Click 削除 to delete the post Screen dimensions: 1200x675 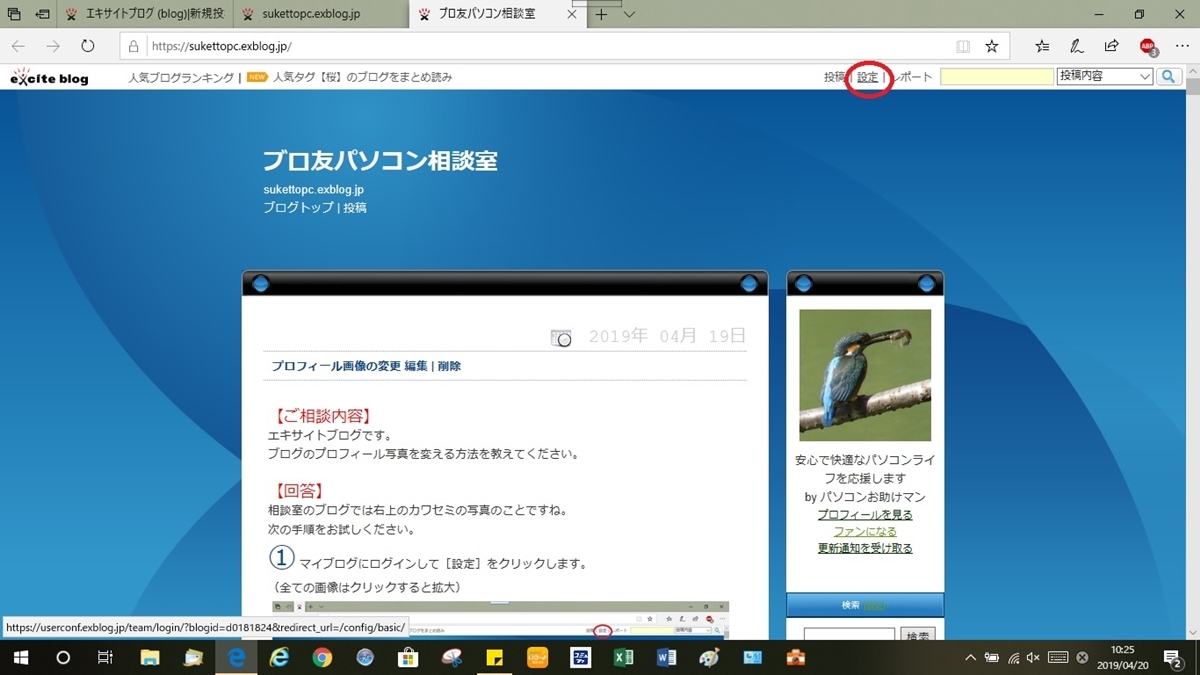click(x=449, y=366)
